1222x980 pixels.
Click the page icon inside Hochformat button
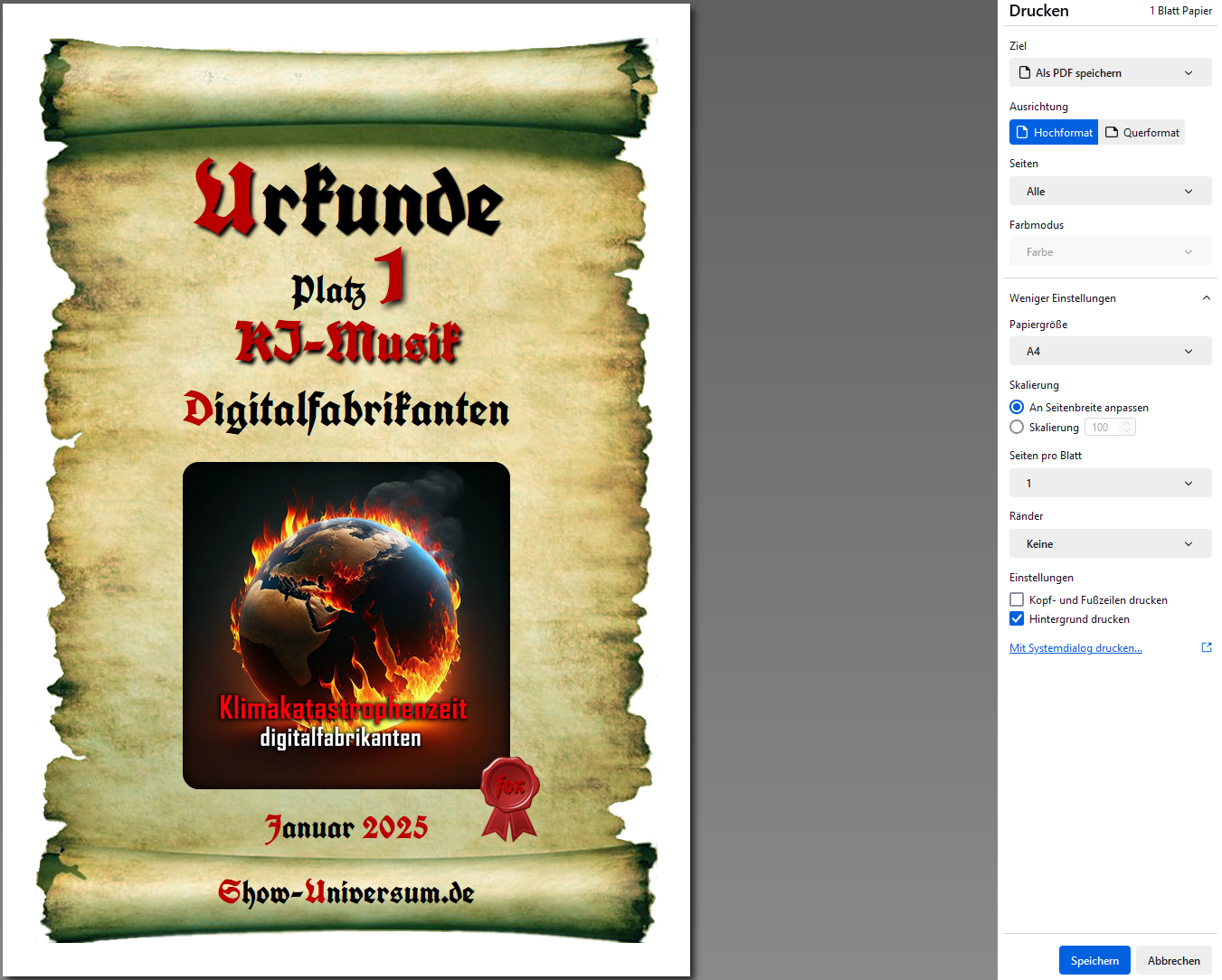pyautogui.click(x=1022, y=132)
